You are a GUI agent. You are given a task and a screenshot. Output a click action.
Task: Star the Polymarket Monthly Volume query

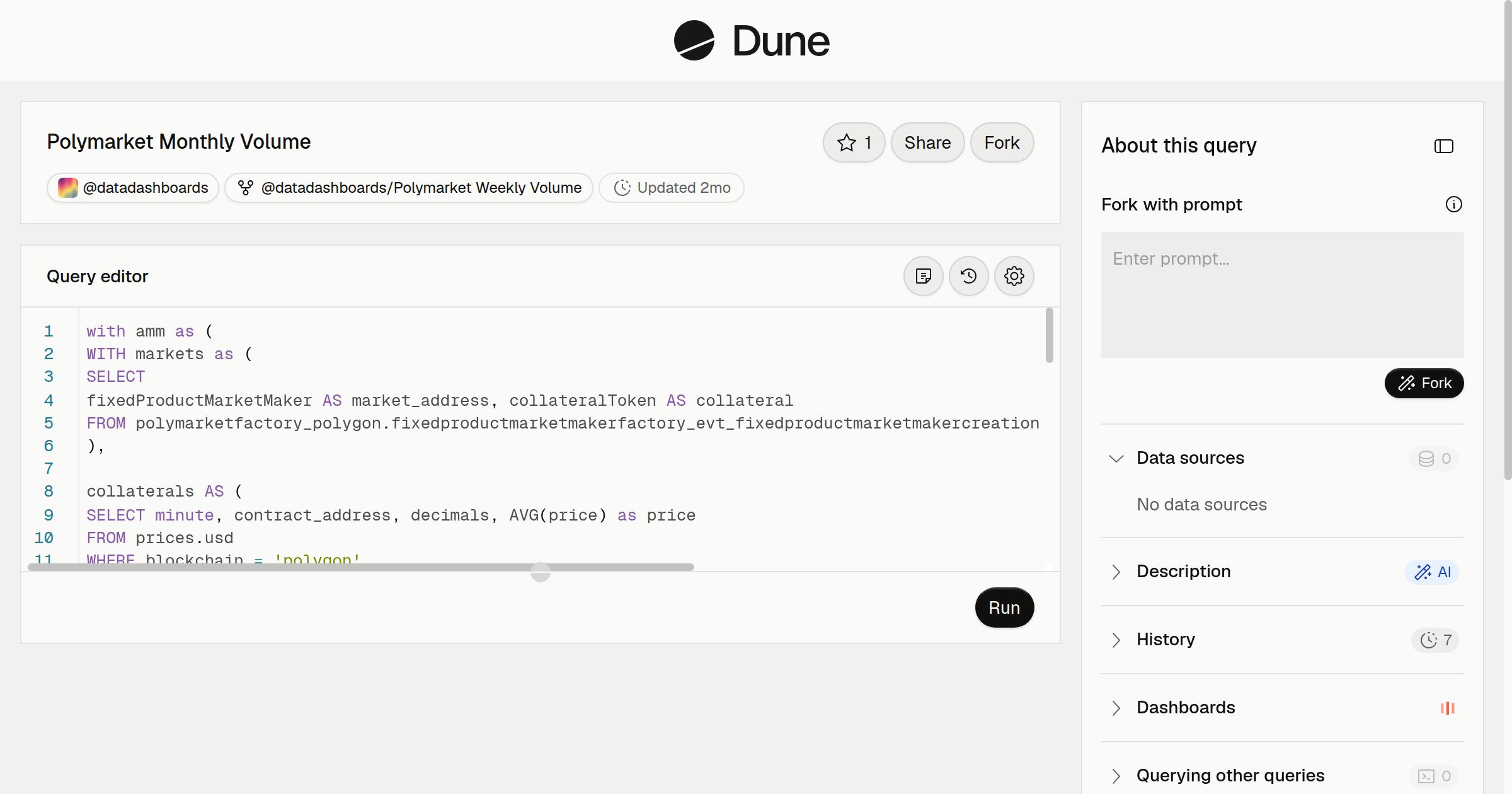pos(854,142)
